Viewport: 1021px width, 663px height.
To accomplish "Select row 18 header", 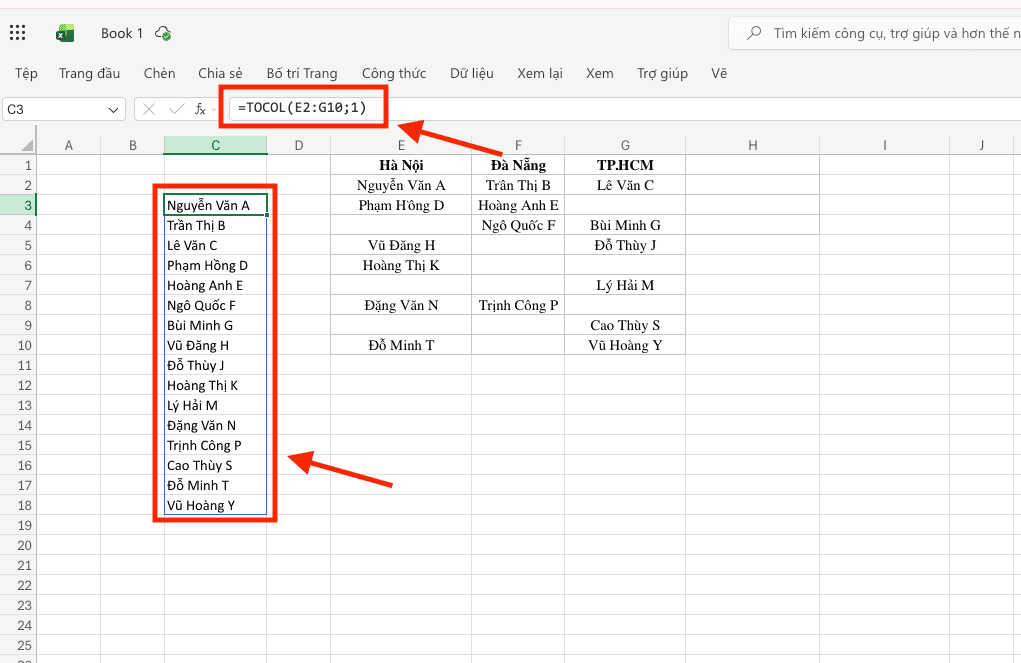I will 18,505.
